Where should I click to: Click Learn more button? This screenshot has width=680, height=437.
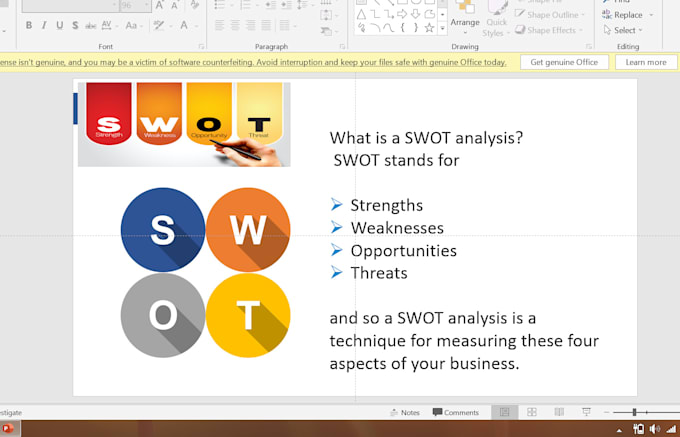[x=646, y=62]
